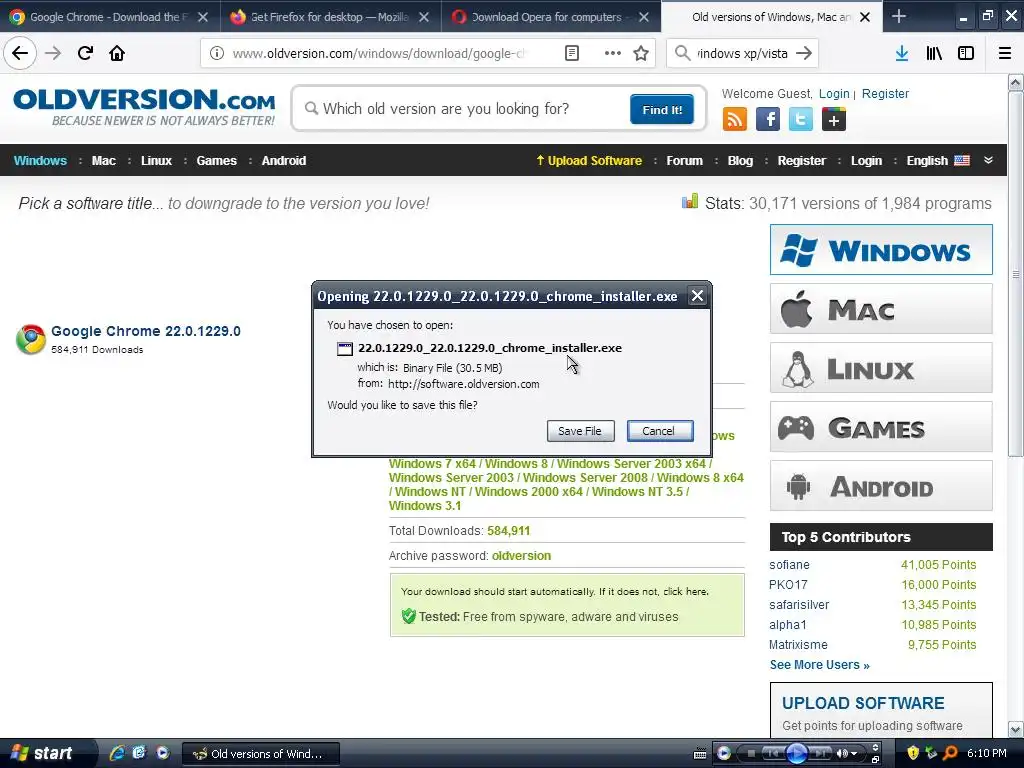Viewport: 1024px width, 768px height.
Task: Click the Google Chrome logo beside title
Action: 31,339
